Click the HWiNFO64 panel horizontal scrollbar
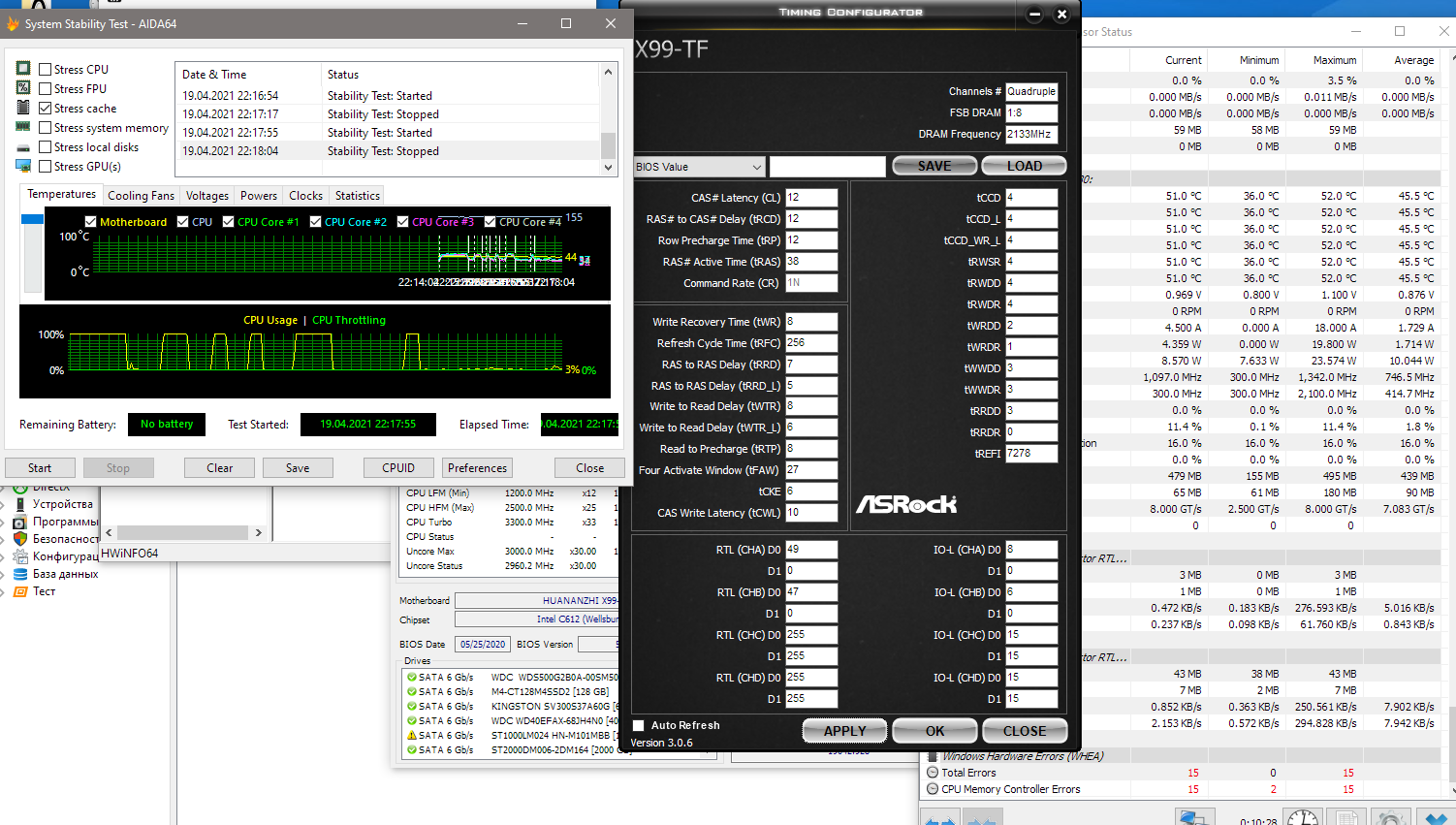 point(183,532)
